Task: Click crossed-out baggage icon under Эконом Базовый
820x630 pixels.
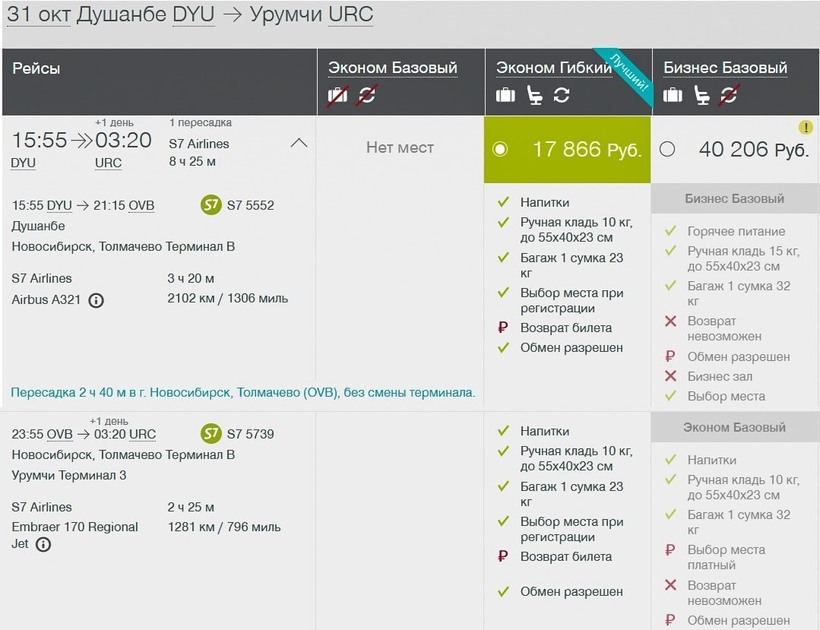Action: pyautogui.click(x=338, y=96)
